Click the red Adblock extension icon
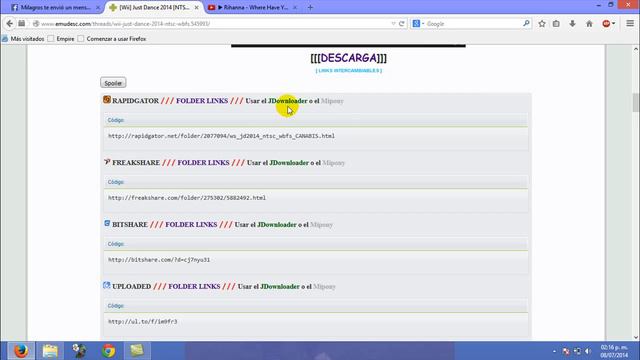Image resolution: width=640 pixels, height=360 pixels. [x=607, y=24]
